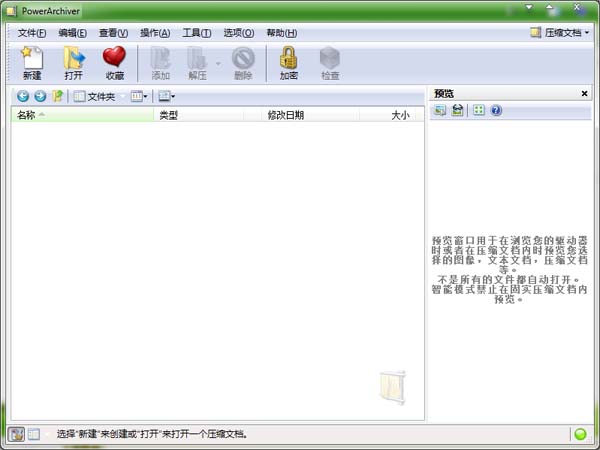Click the 删除 (Delete) toolbar icon
The image size is (600, 450).
click(243, 63)
